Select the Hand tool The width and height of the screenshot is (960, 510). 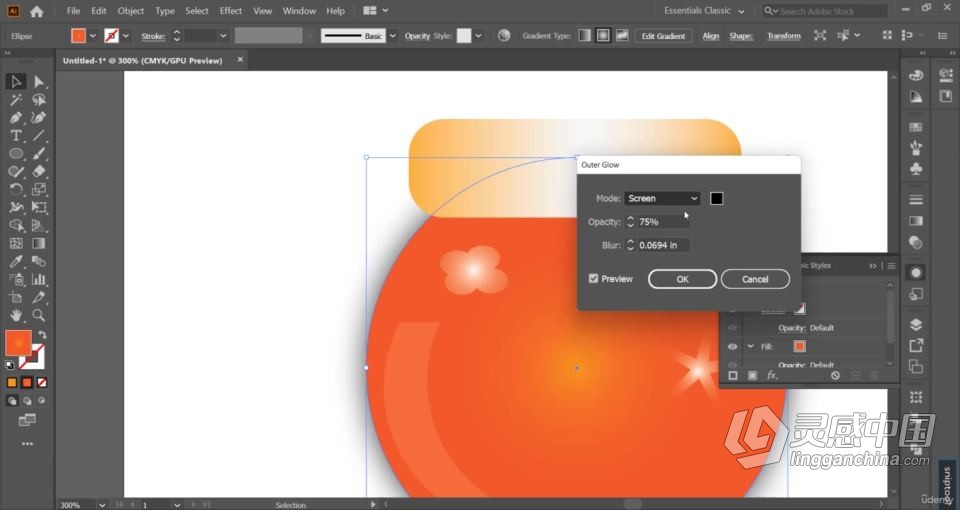coord(16,315)
